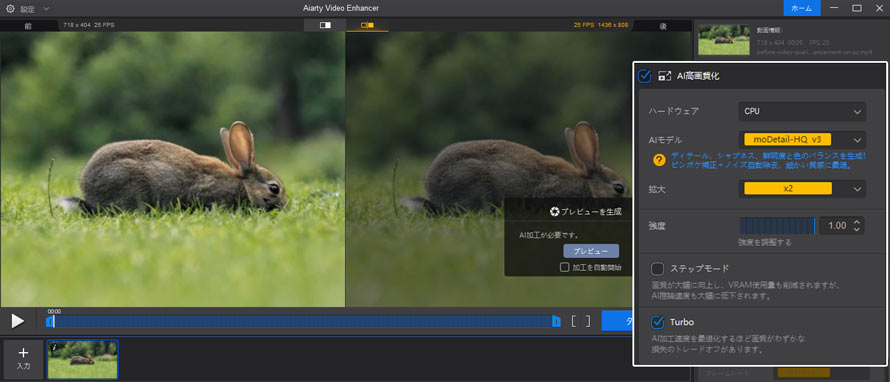Click the info icon on the clip thumbnail

(x=54, y=347)
